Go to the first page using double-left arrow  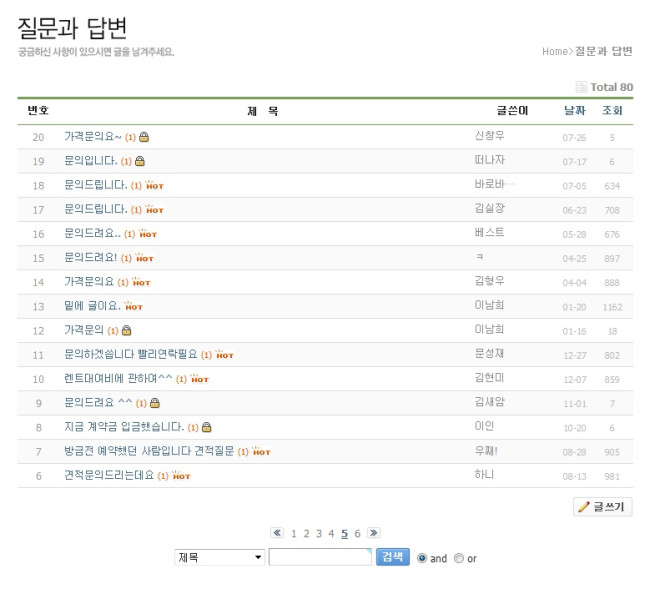tap(277, 533)
